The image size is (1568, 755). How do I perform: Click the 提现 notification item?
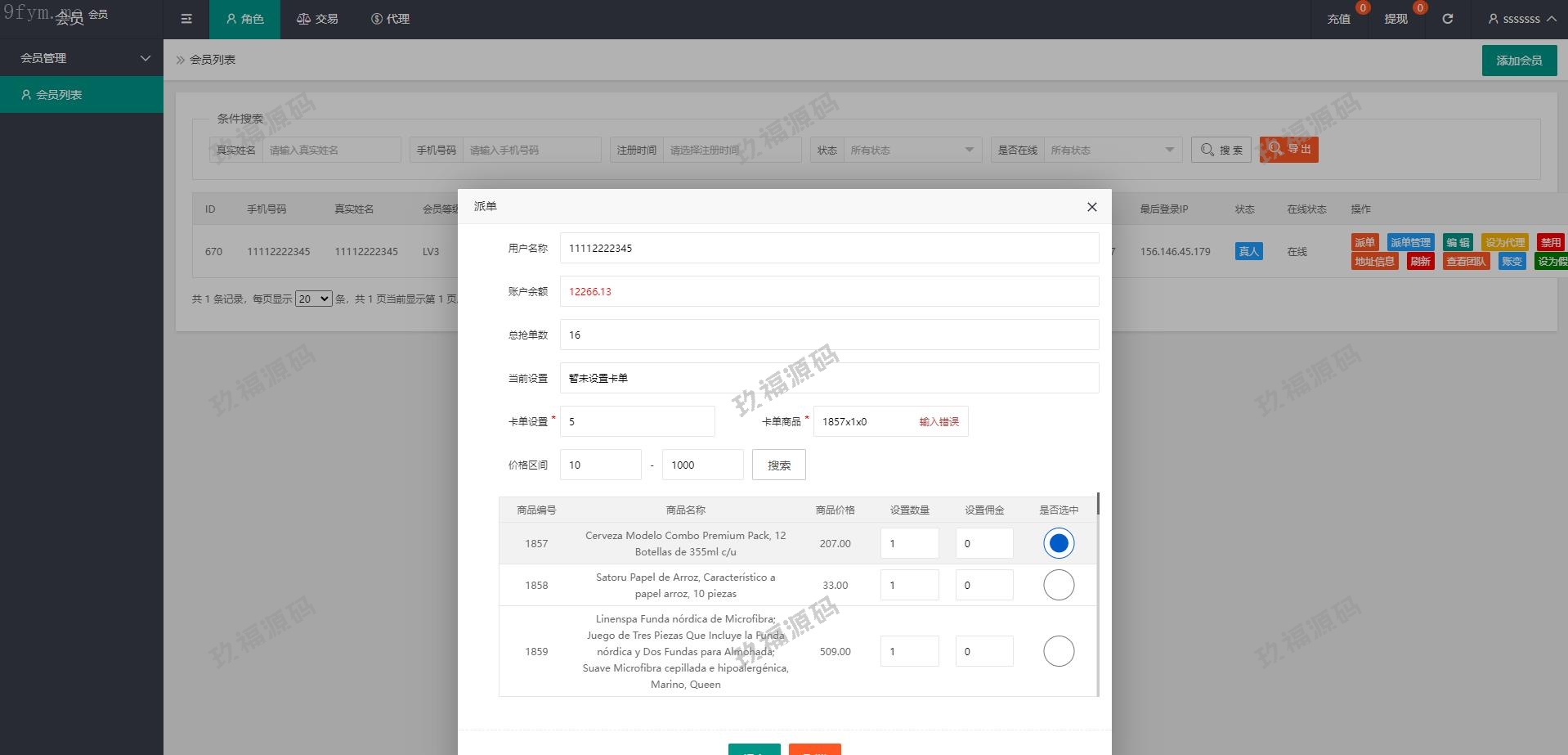(x=1396, y=19)
